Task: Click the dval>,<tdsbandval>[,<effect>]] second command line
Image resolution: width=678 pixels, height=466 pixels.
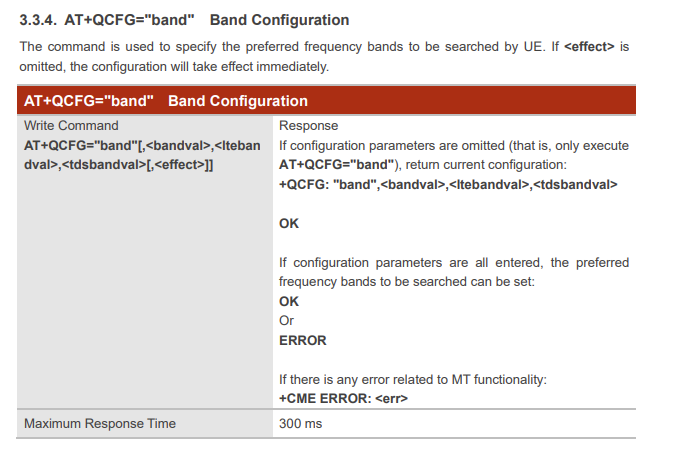Action: (118, 165)
